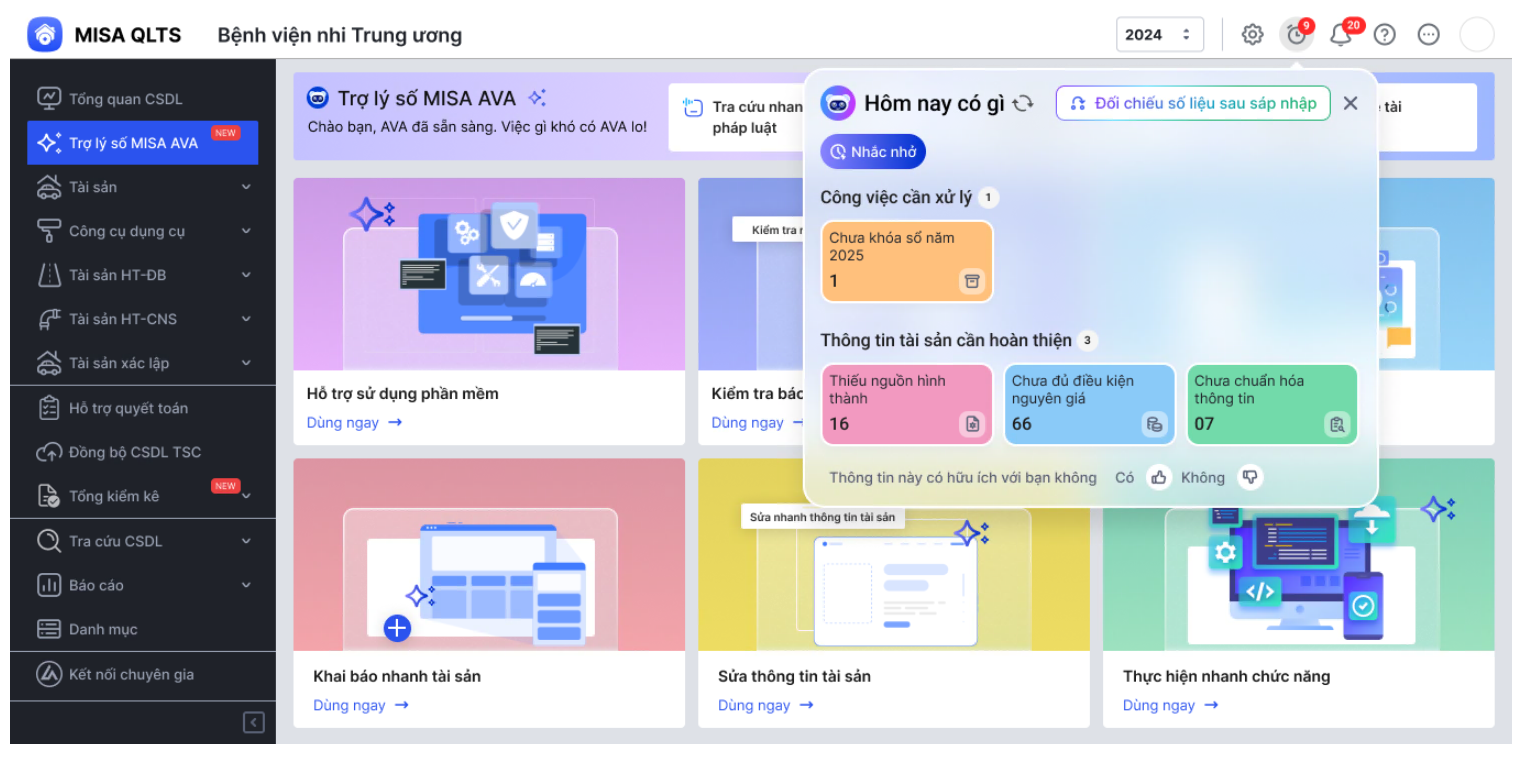The height and width of the screenshot is (766, 1530).
Task: Open Đồng bộ CSDL TSC in the sidebar
Action: point(143,452)
